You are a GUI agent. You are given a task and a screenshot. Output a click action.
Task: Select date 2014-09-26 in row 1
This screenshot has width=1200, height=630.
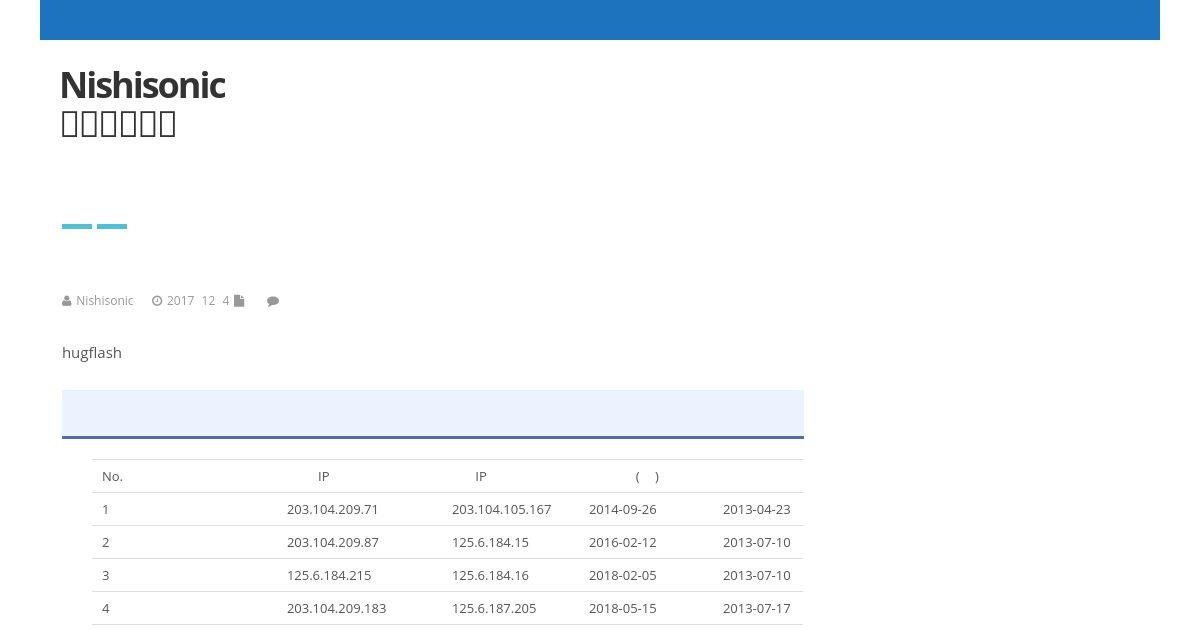pos(623,510)
